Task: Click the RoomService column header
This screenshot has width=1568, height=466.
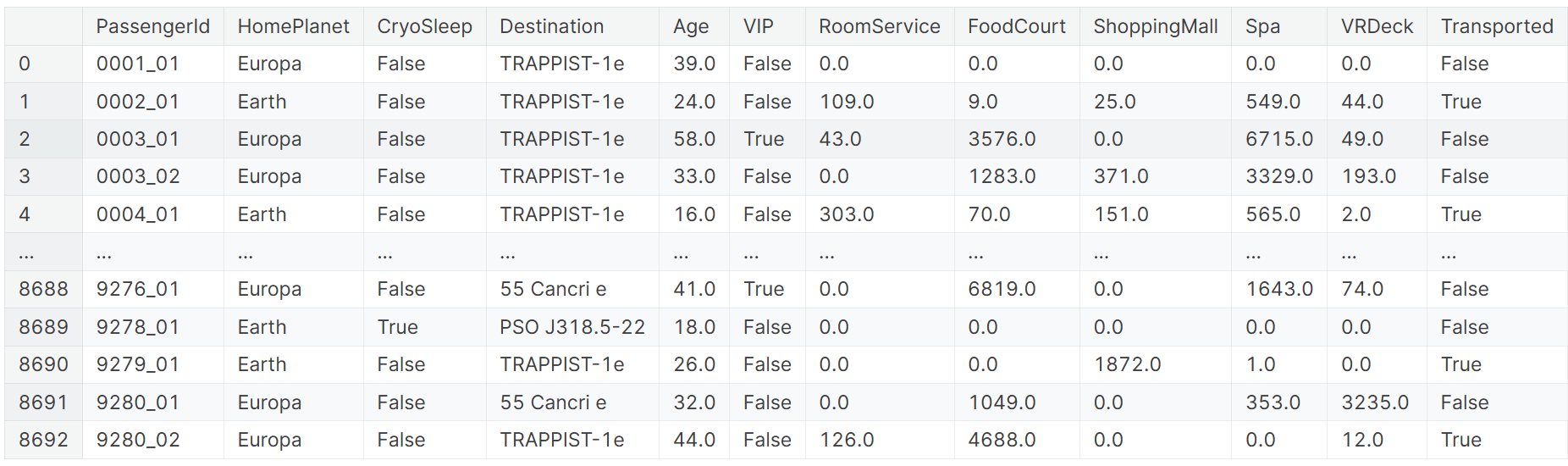Action: pos(879,26)
